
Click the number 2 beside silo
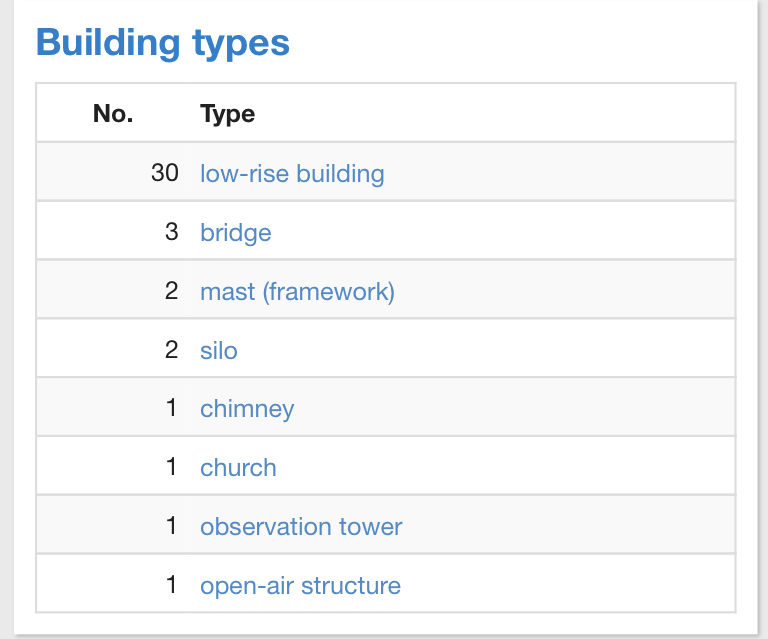click(172, 350)
